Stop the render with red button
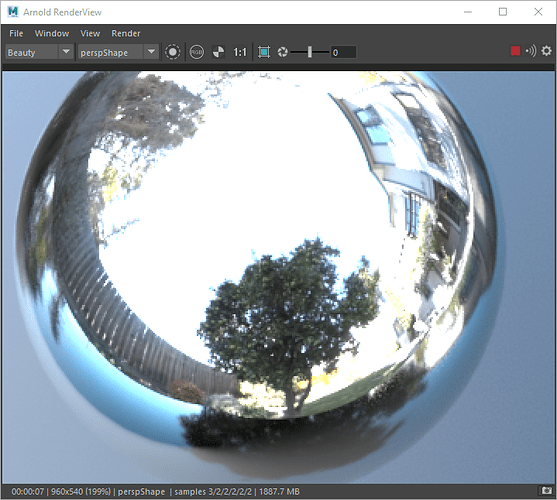This screenshot has width=557, height=500. point(515,51)
